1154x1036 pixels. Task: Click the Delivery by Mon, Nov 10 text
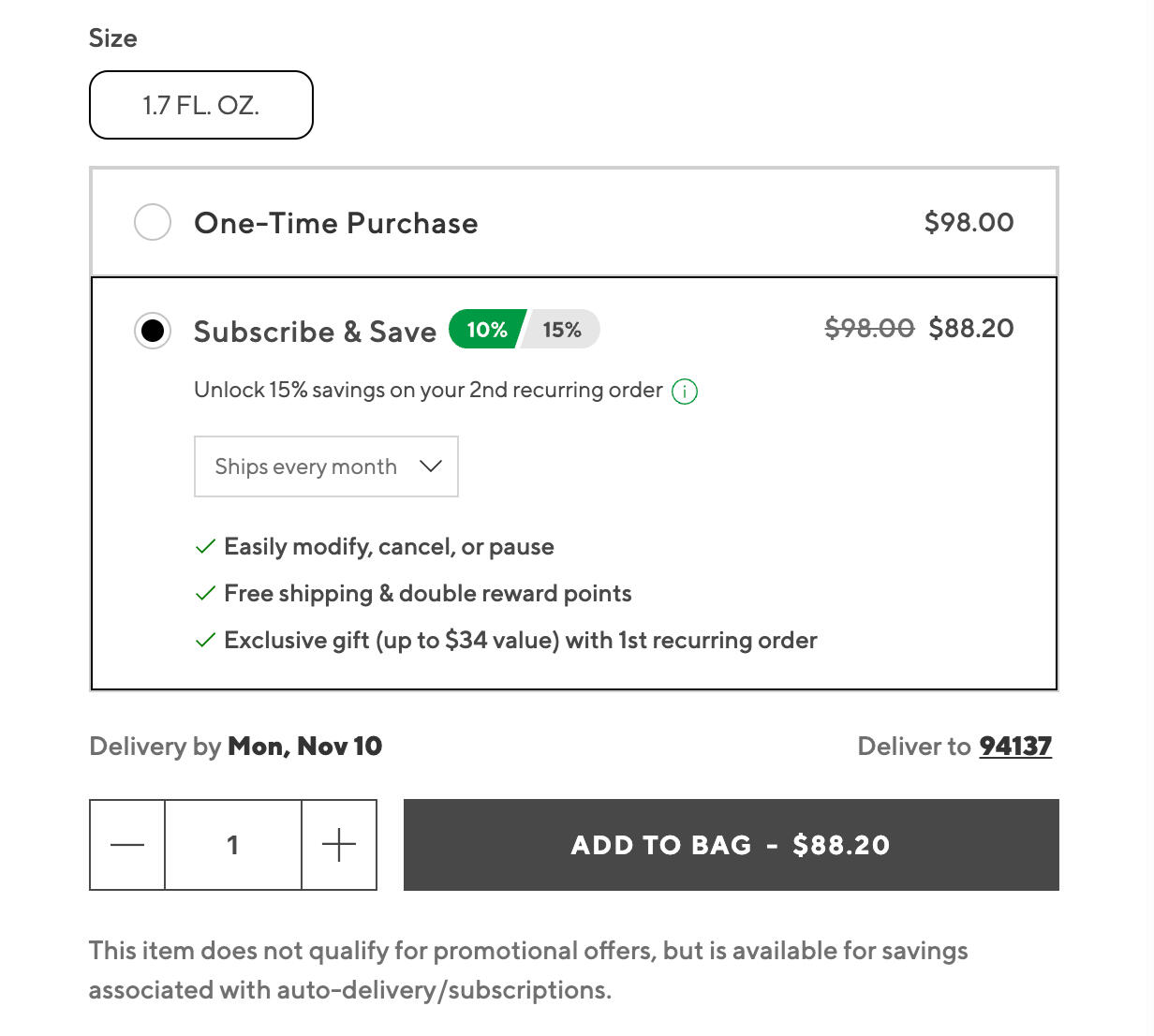pos(236,747)
